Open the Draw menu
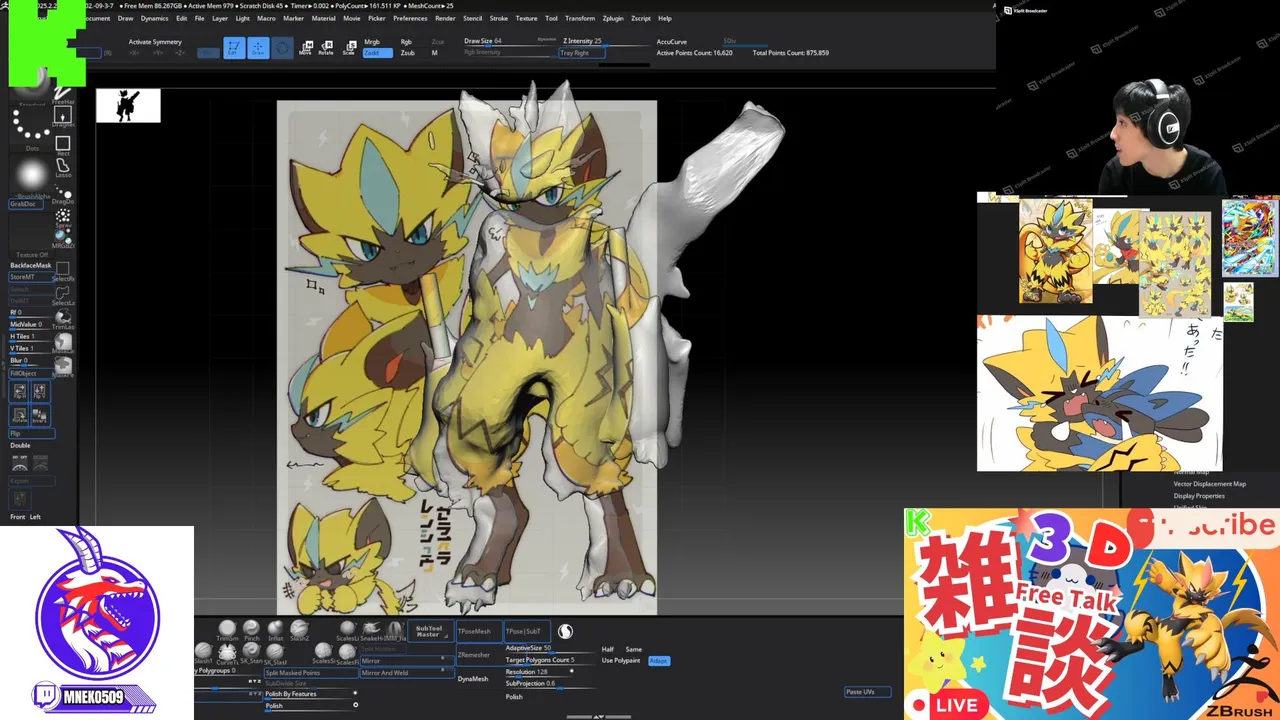The height and width of the screenshot is (720, 1280). coord(125,18)
